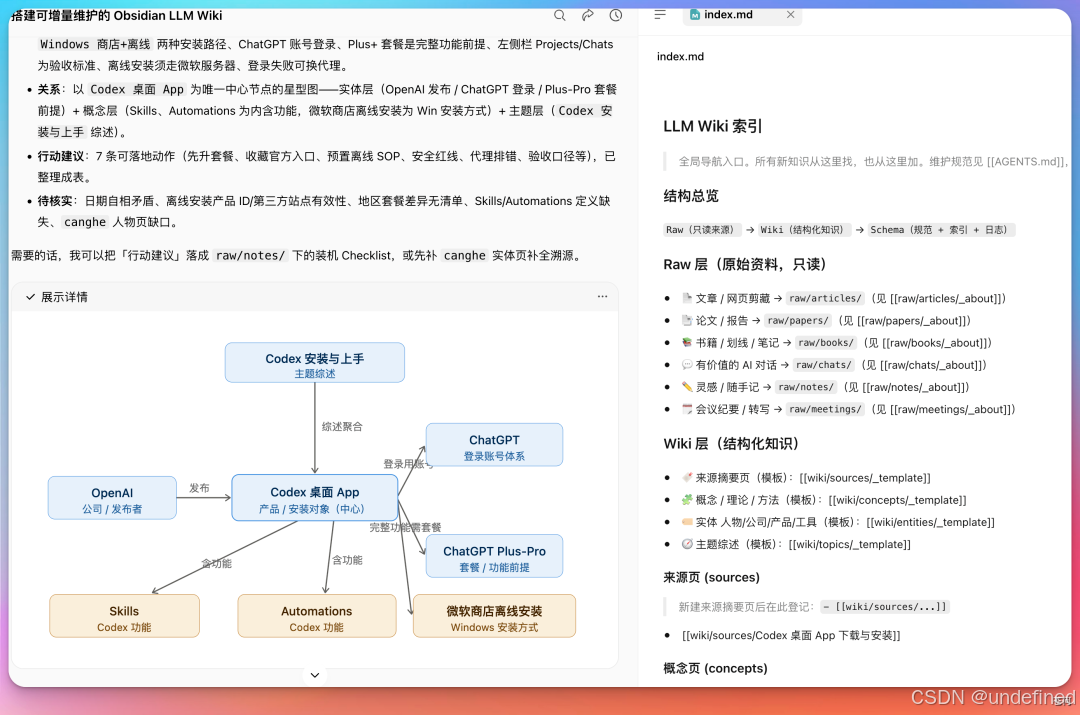Click the 来源页 (sources) heading
The height and width of the screenshot is (715, 1080).
click(x=712, y=577)
